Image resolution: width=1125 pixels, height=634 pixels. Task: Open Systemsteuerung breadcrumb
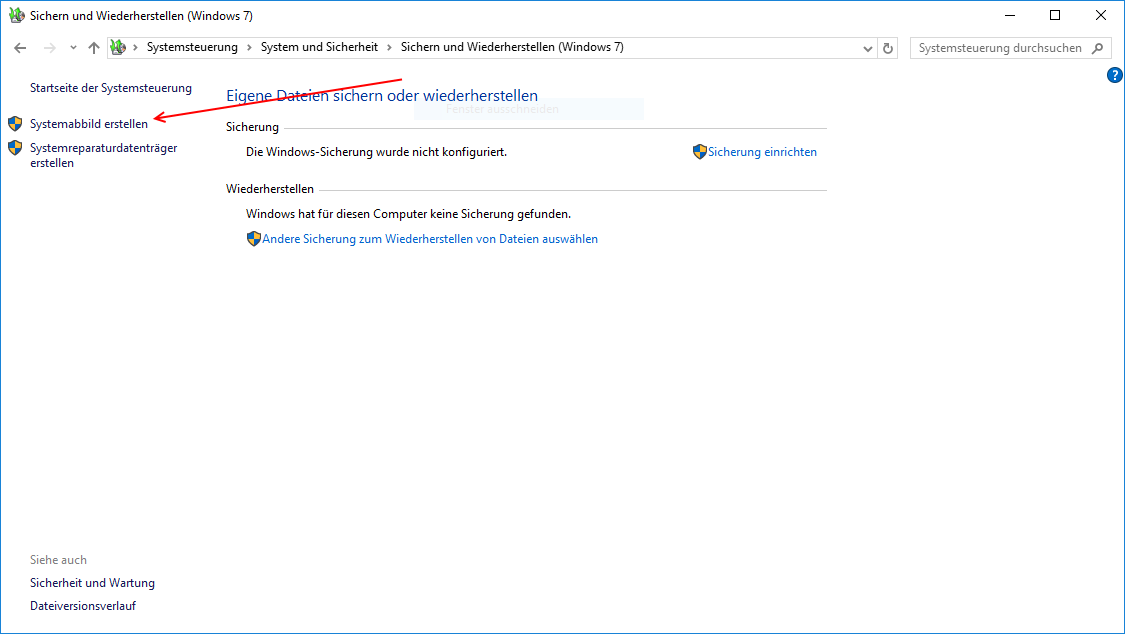tap(192, 47)
